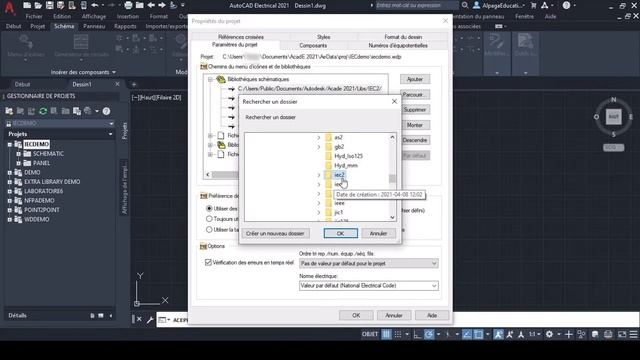Expand the as2 folder chevron
This screenshot has height=360, width=640.
click(x=319, y=138)
